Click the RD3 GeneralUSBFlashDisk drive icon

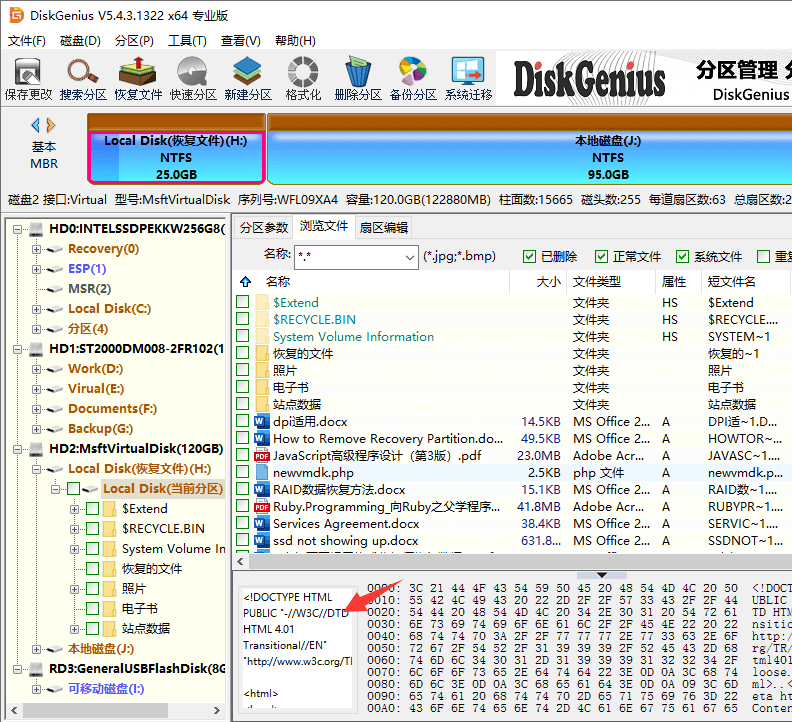tap(36, 669)
